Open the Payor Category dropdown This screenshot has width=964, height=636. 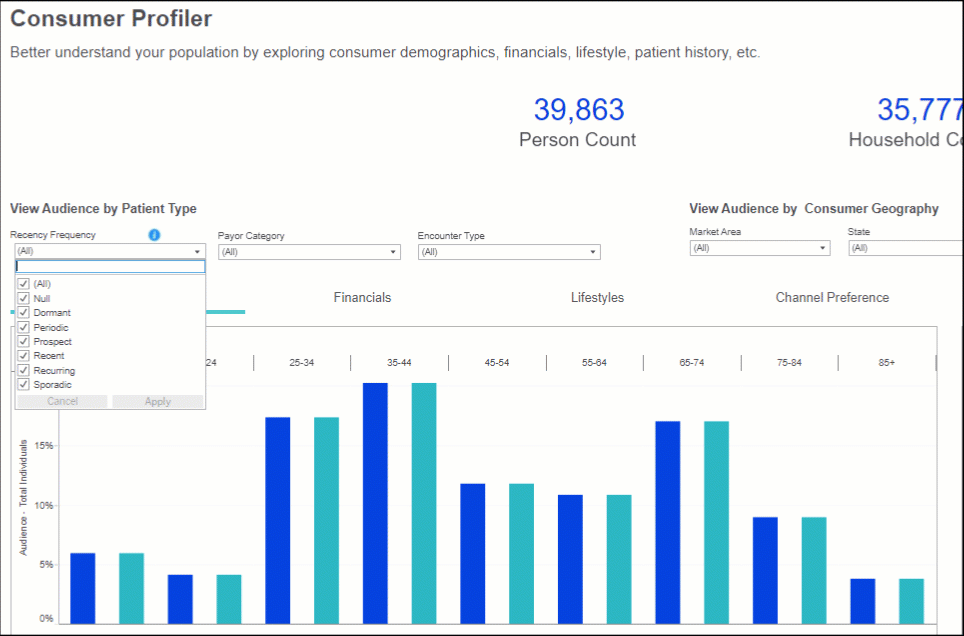pos(308,252)
